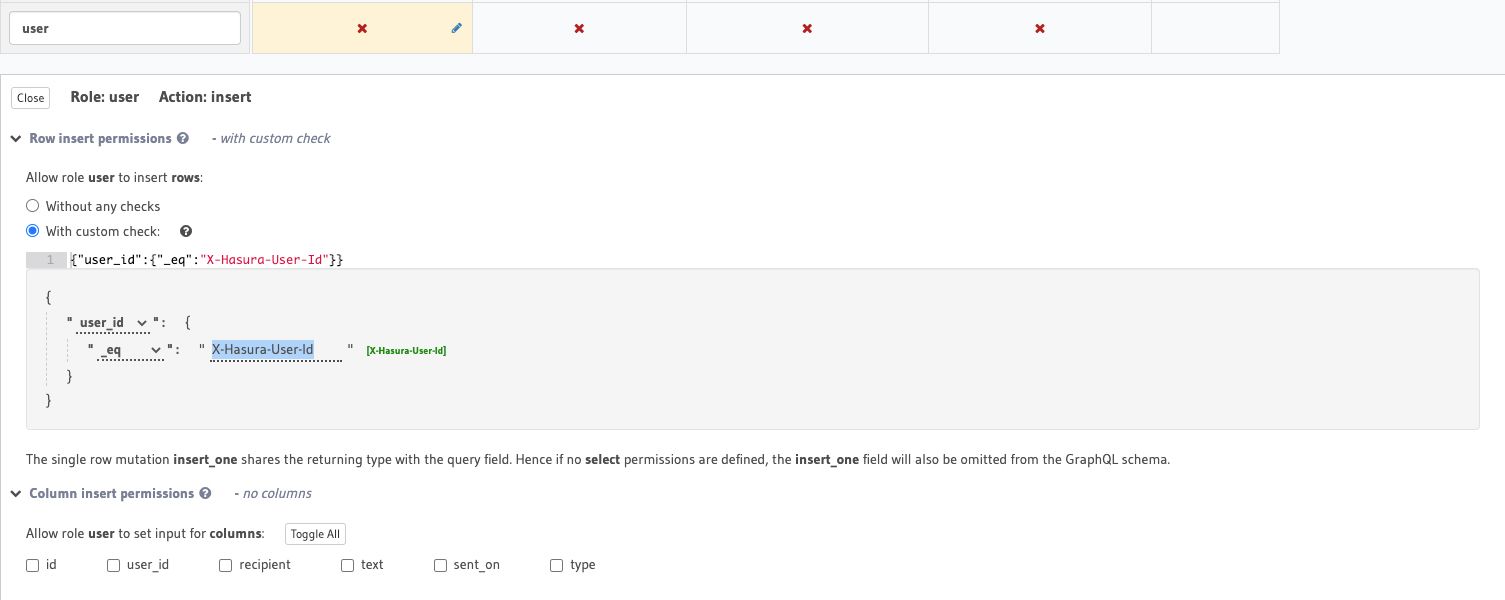The width and height of the screenshot is (1505, 600).
Task: Click the red cross in the third permission column
Action: click(807, 28)
